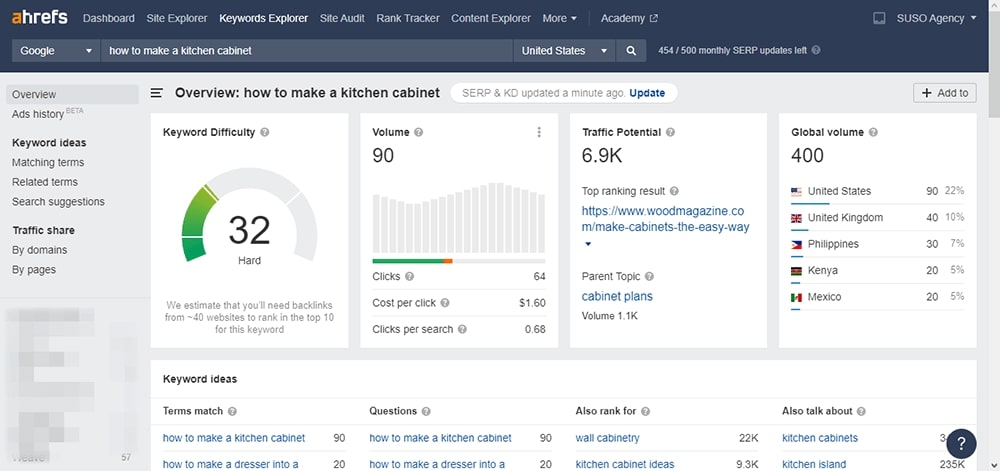1000x471 pixels.
Task: Click the Keyword Difficulty gauge
Action: tap(249, 215)
